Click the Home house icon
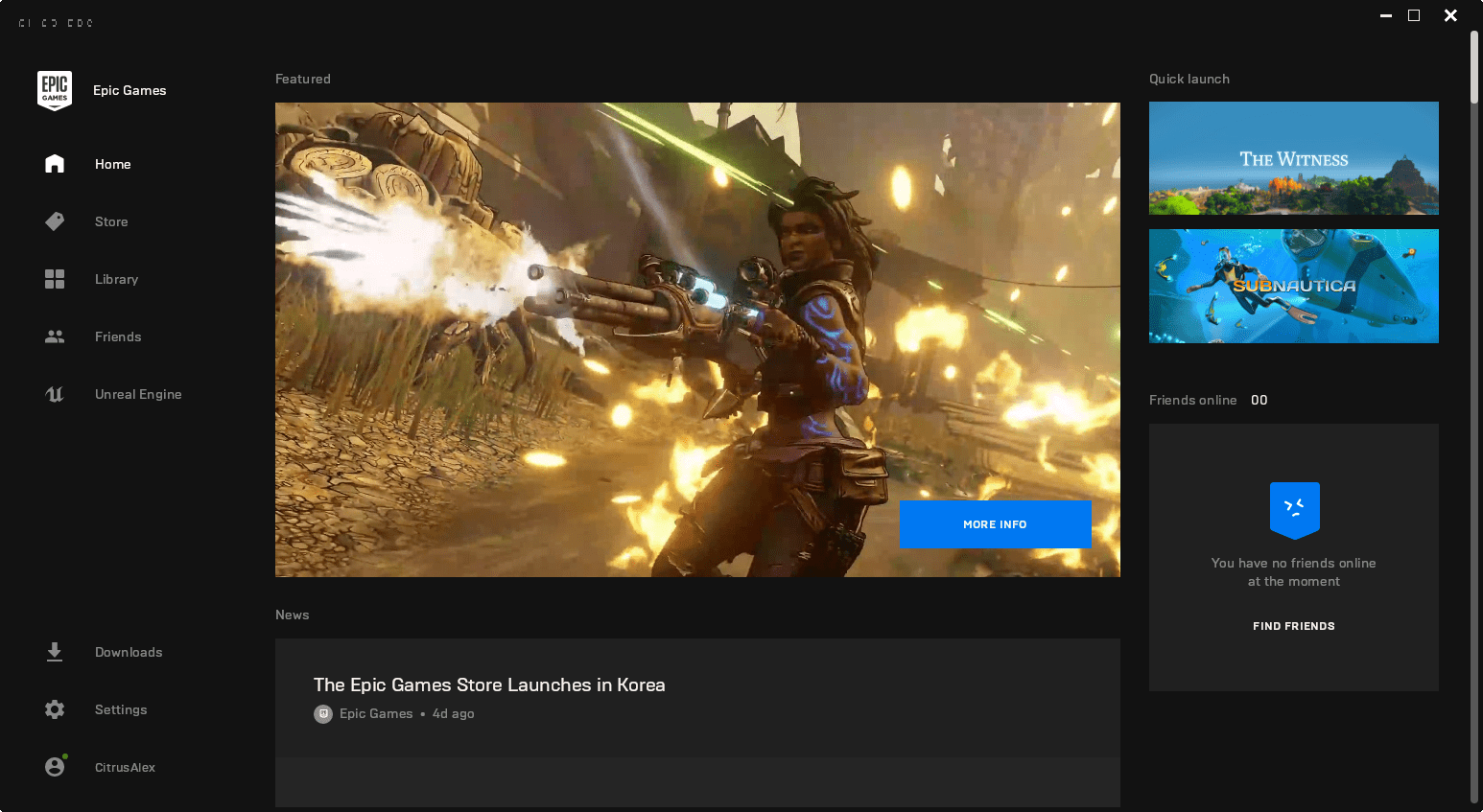The image size is (1483, 812). click(x=55, y=164)
